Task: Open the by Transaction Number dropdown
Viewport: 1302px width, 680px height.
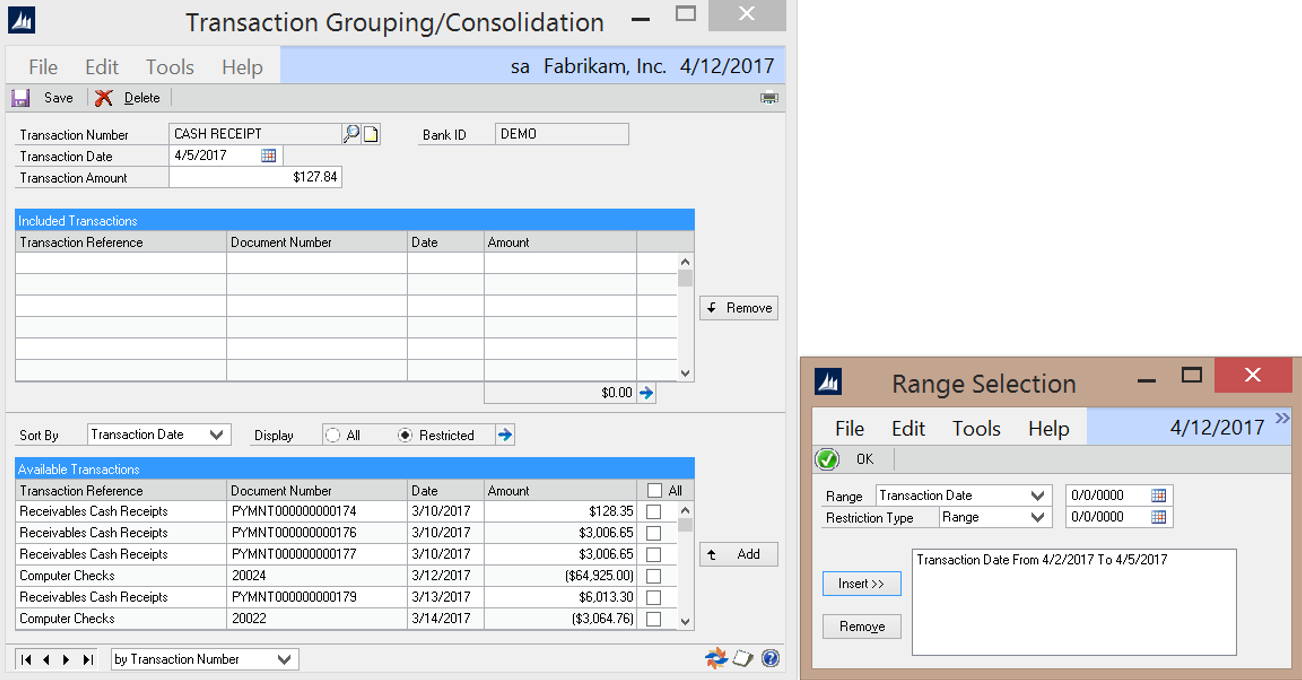Action: click(x=285, y=659)
